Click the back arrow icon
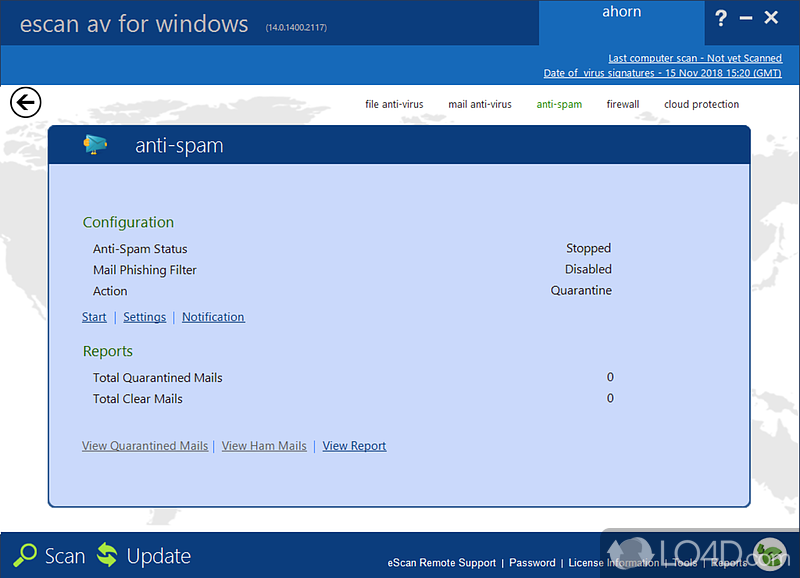The image size is (800, 578). click(26, 102)
